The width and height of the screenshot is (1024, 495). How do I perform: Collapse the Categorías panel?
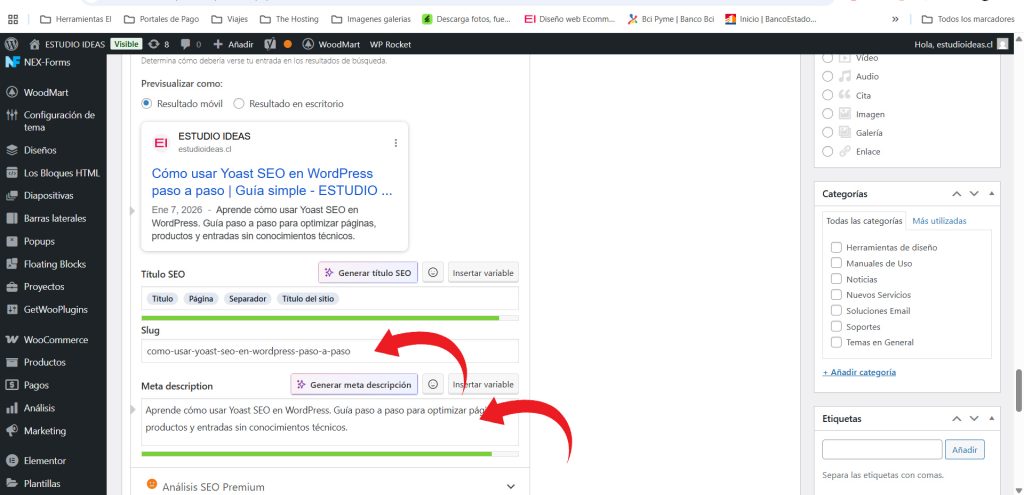coord(992,194)
